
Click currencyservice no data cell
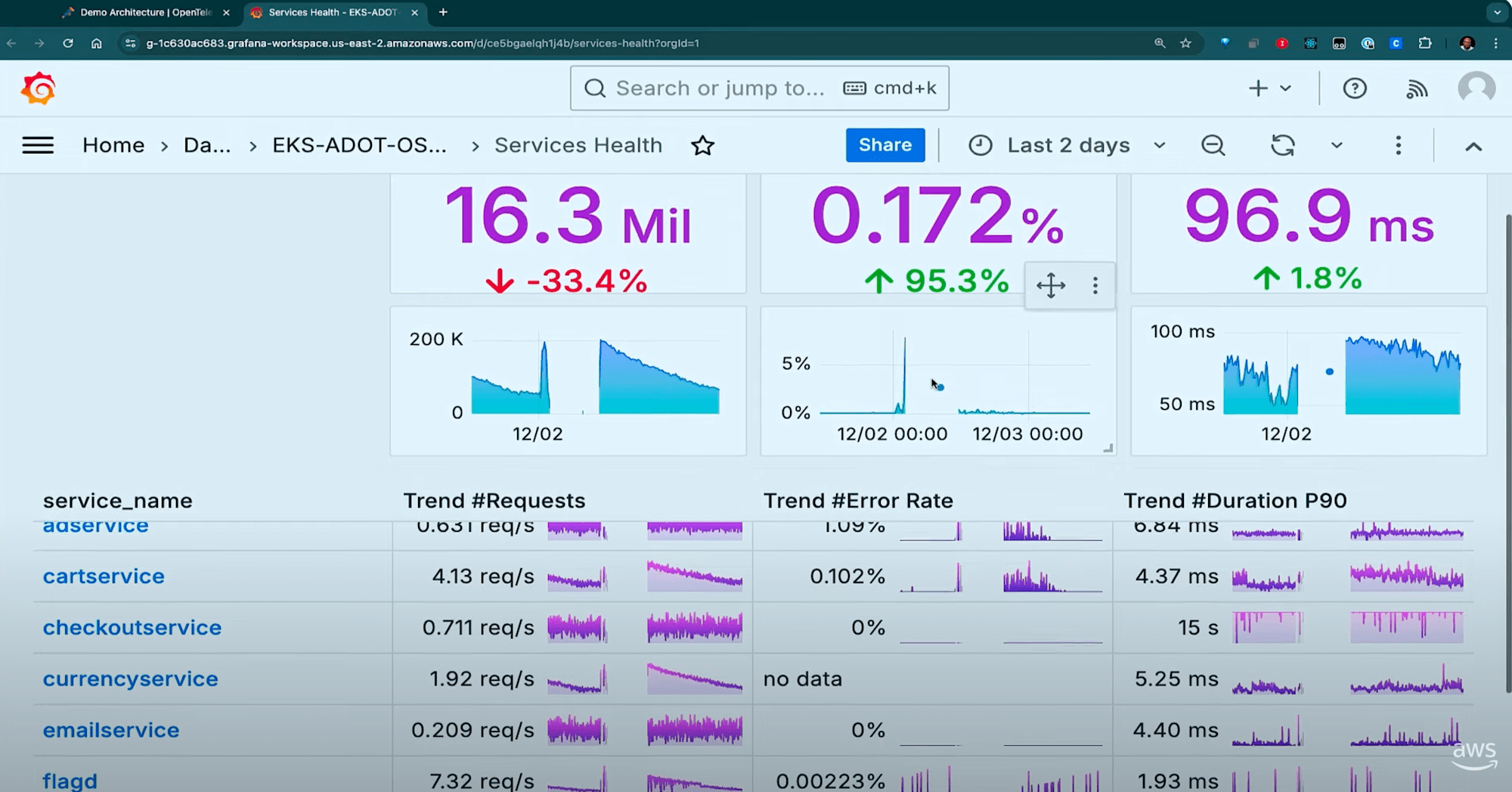(932, 679)
